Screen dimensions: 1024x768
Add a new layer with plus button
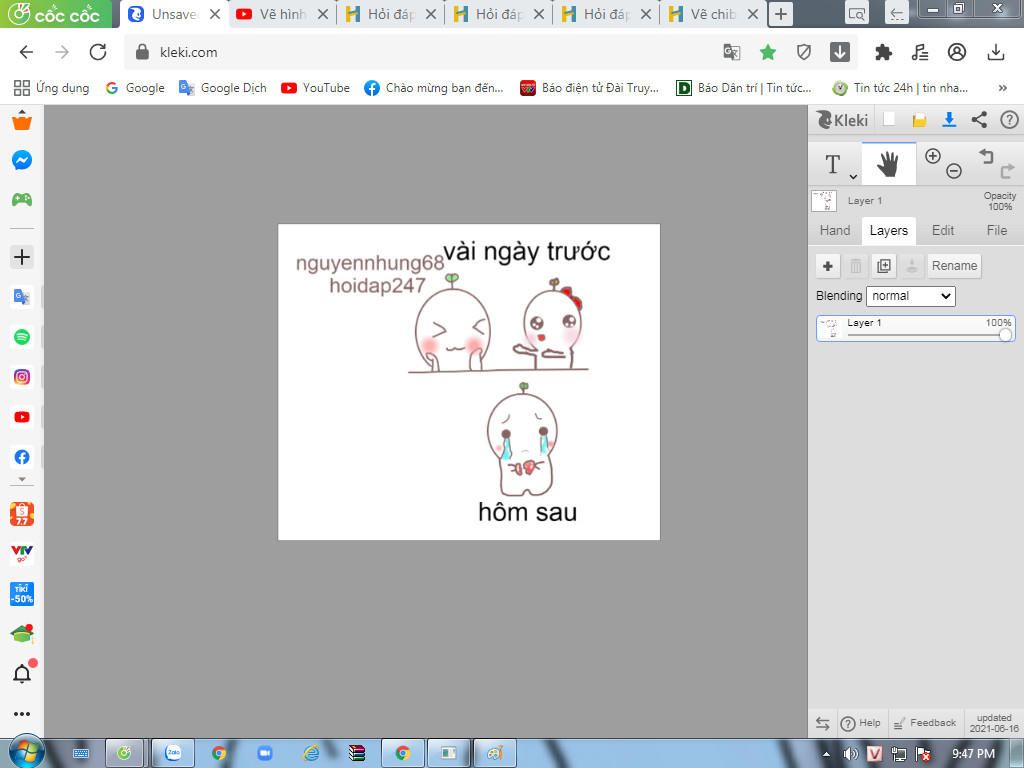click(x=827, y=266)
